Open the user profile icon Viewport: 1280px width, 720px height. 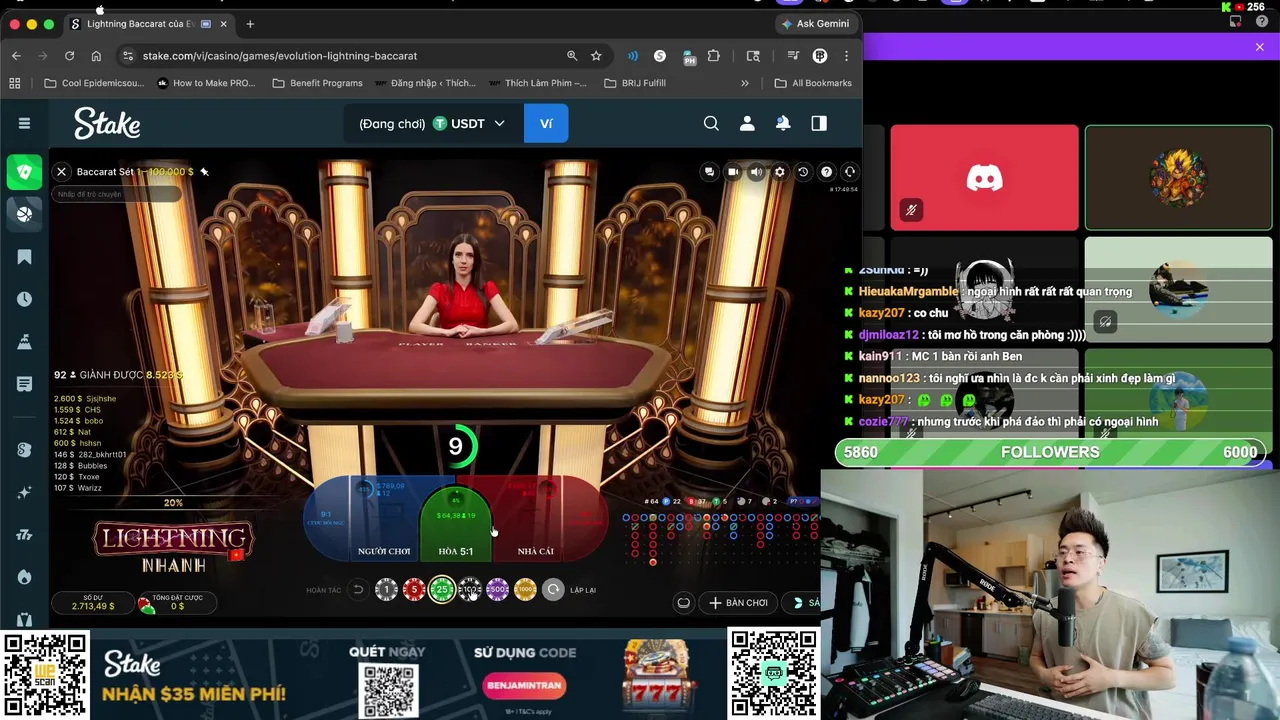747,123
